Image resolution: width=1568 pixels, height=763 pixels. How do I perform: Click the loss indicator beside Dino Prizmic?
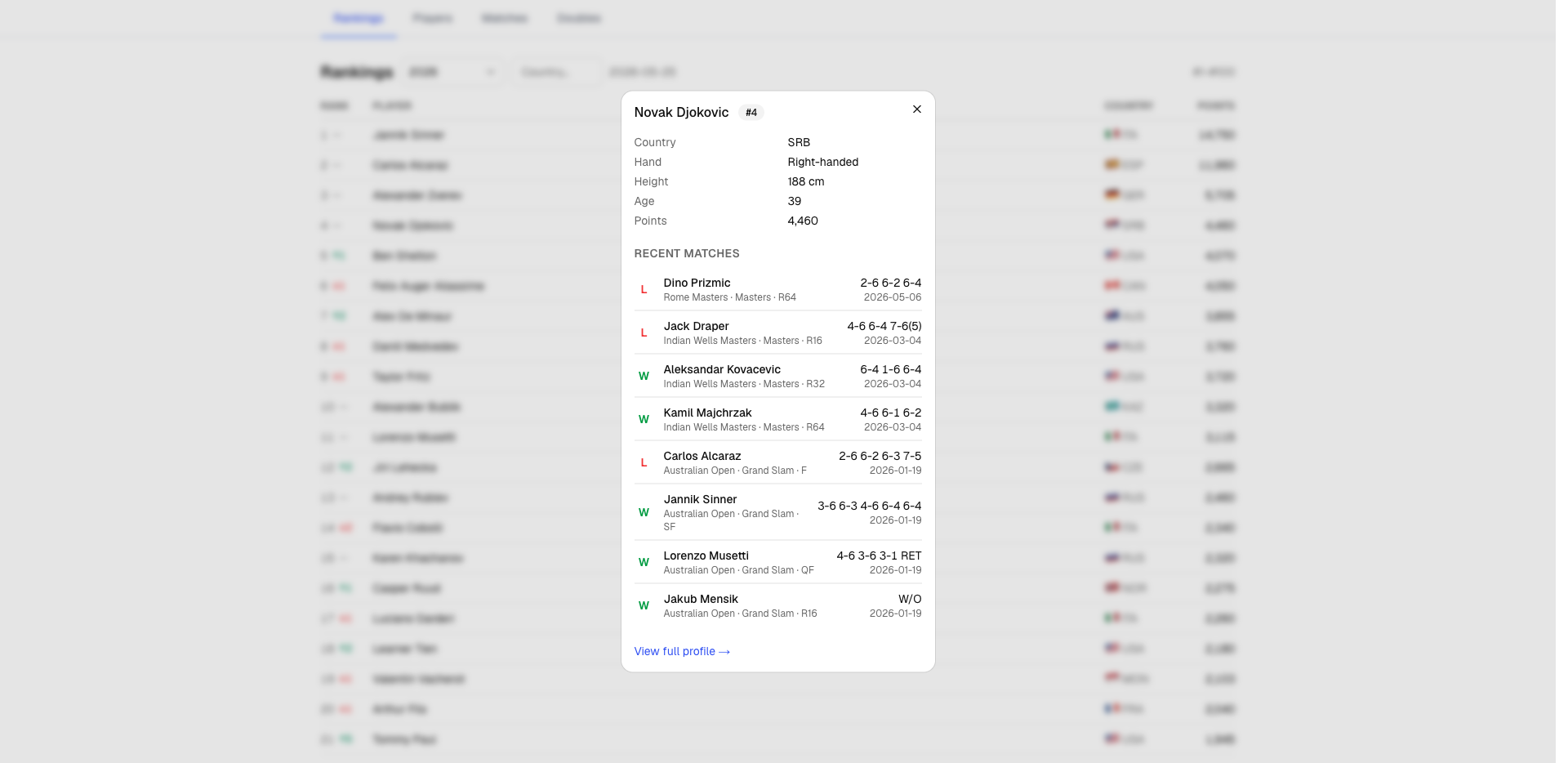tap(644, 289)
